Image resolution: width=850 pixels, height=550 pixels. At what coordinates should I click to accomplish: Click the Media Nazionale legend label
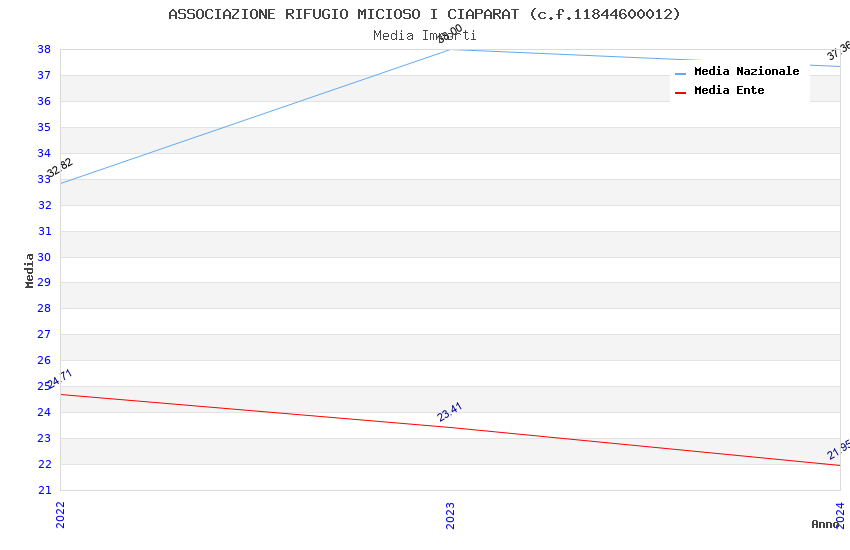746,71
